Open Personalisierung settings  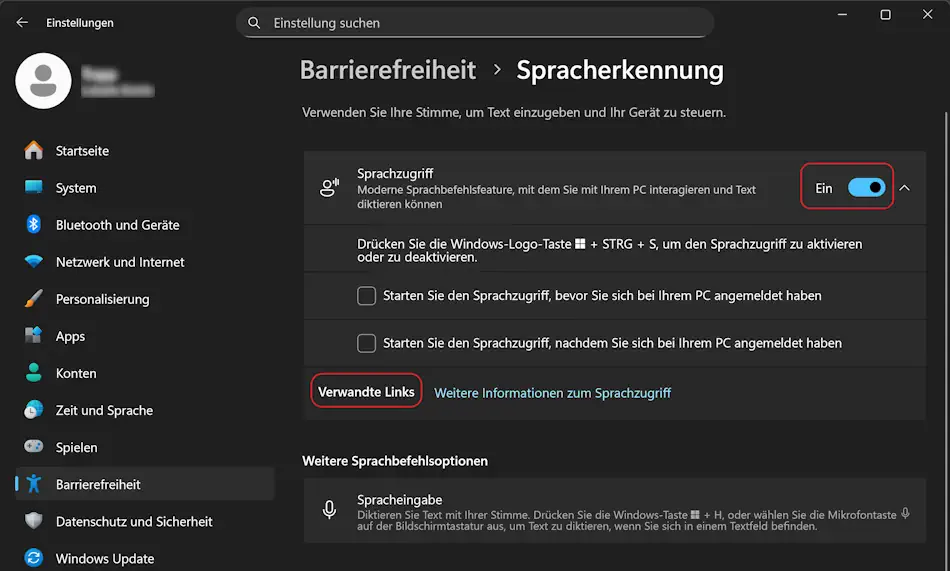click(x=145, y=298)
